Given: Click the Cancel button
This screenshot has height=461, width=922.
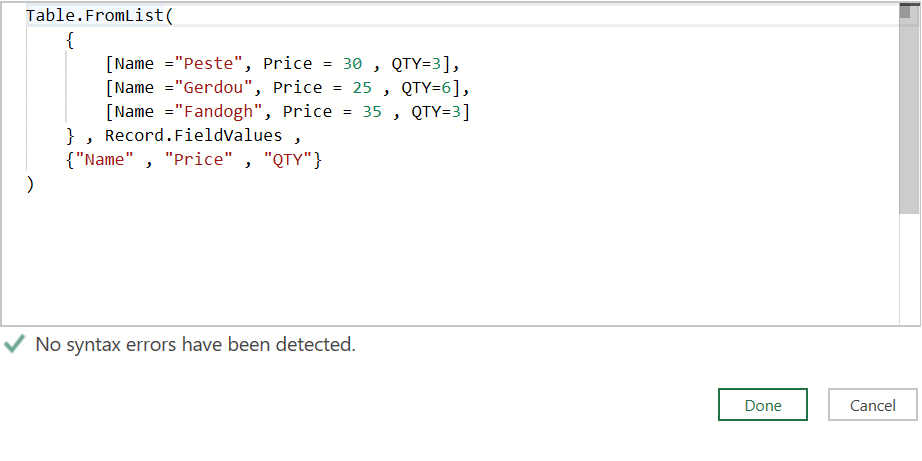Looking at the screenshot, I should click(x=873, y=405).
